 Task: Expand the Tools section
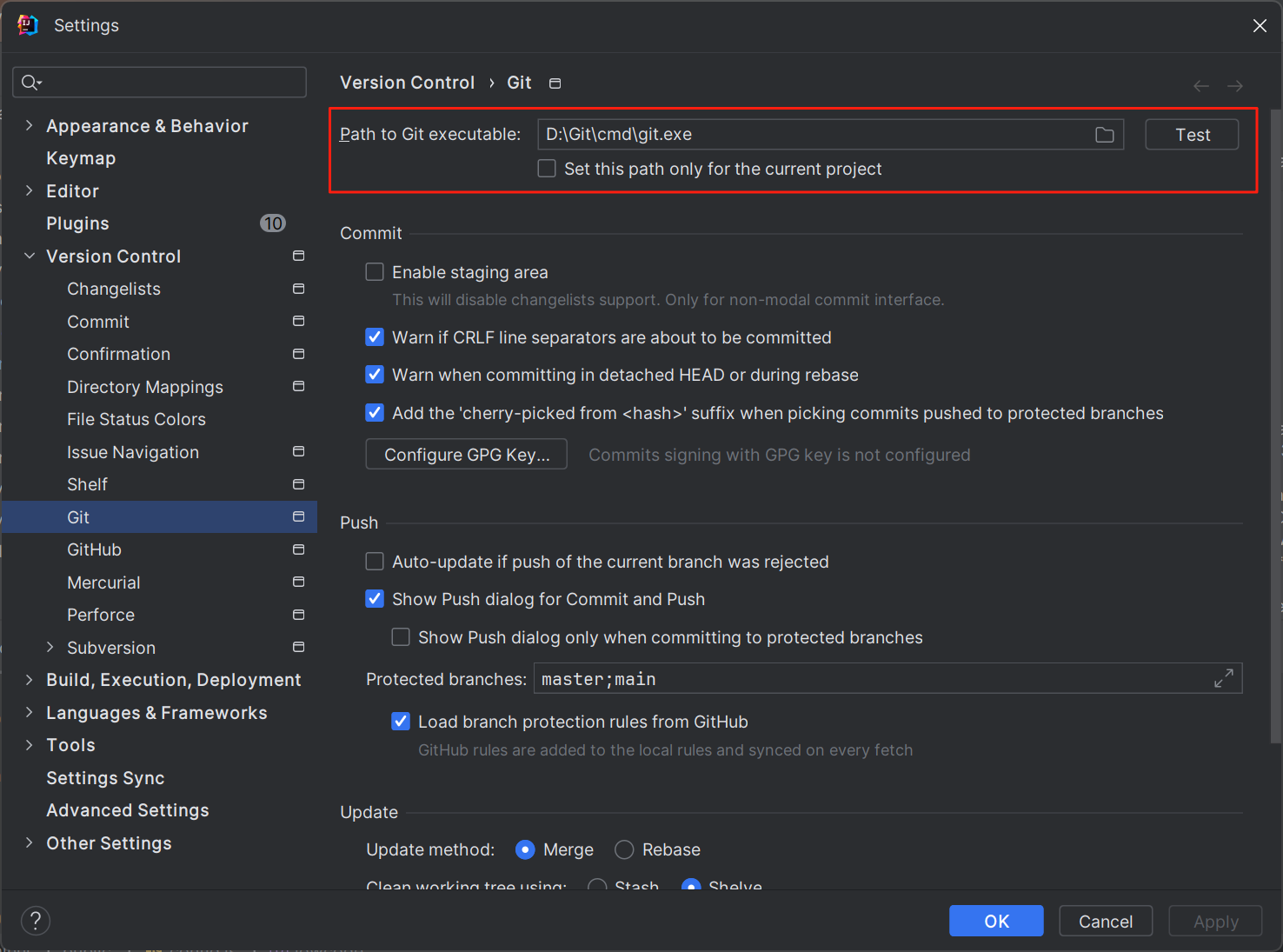30,745
